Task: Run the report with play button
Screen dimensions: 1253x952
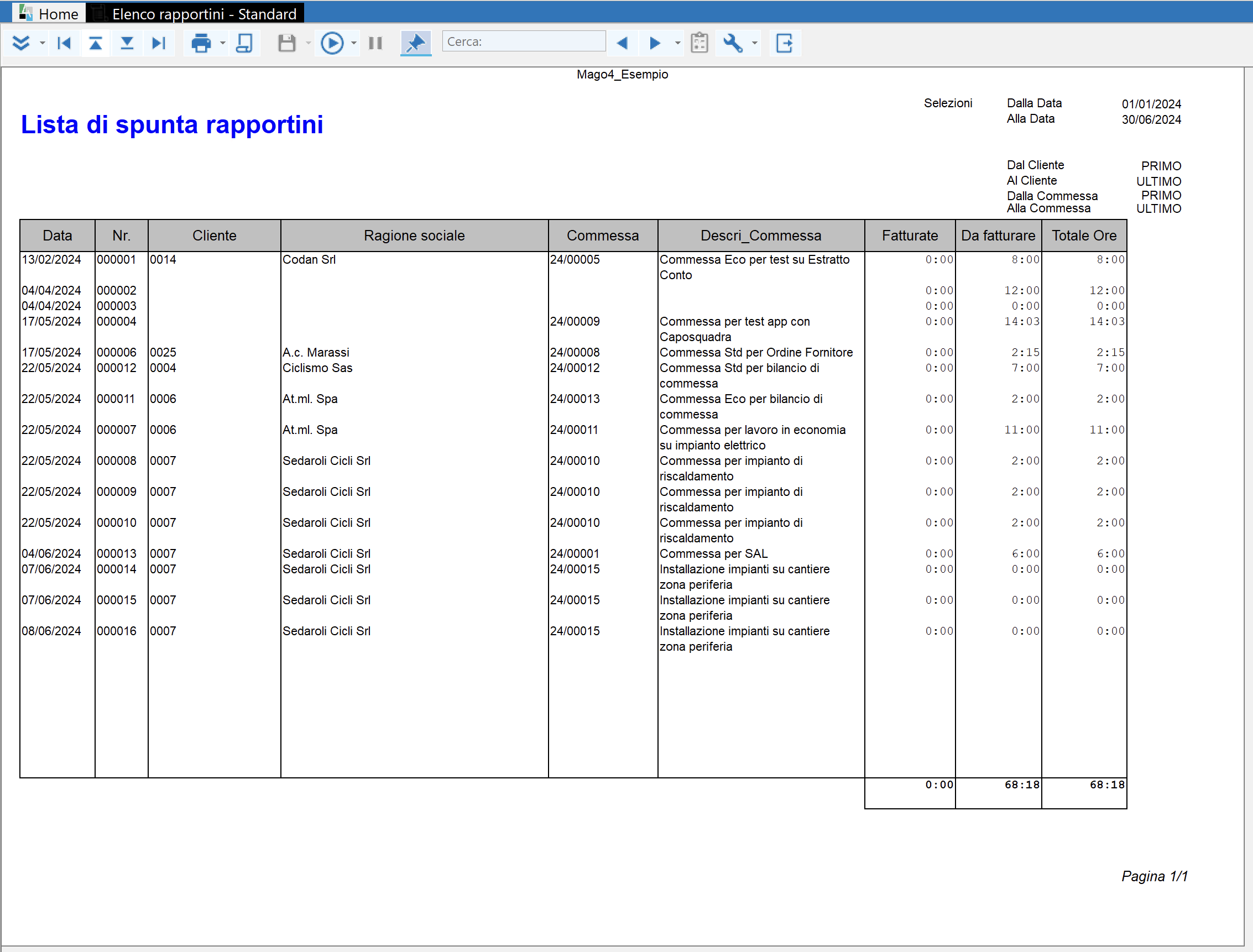Action: [332, 43]
